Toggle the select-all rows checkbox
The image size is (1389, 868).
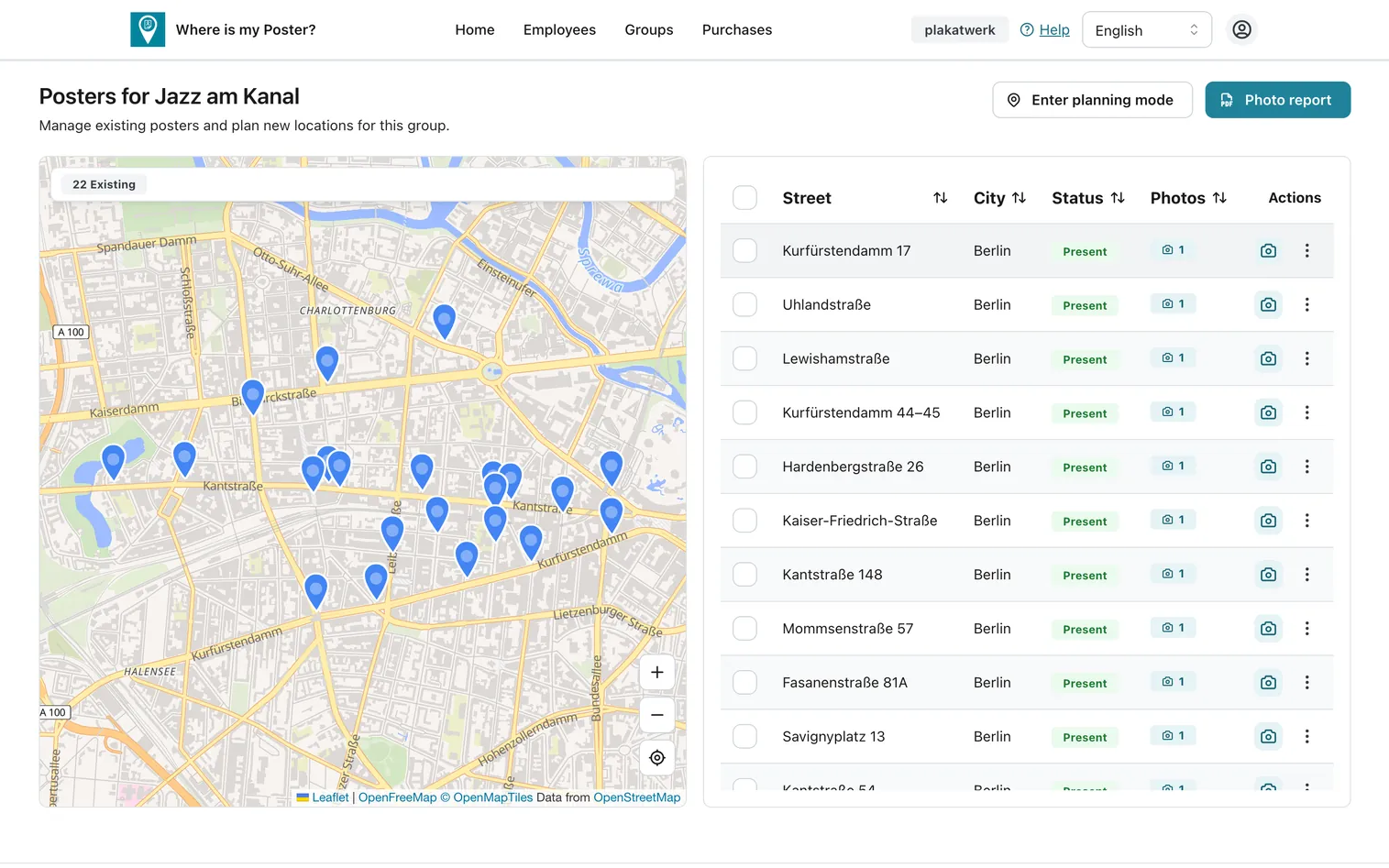coord(744,198)
